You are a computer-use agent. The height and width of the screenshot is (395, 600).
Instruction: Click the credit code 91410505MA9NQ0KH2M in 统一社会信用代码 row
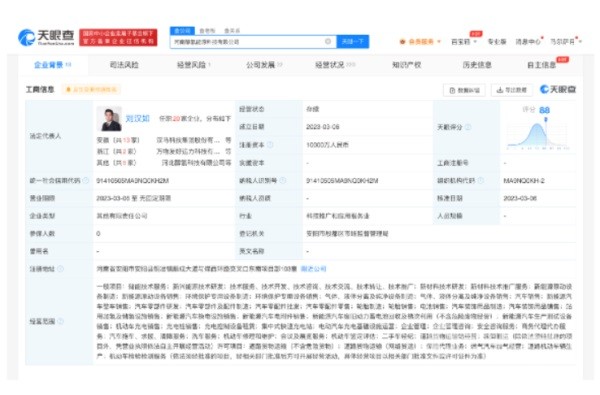(x=132, y=181)
